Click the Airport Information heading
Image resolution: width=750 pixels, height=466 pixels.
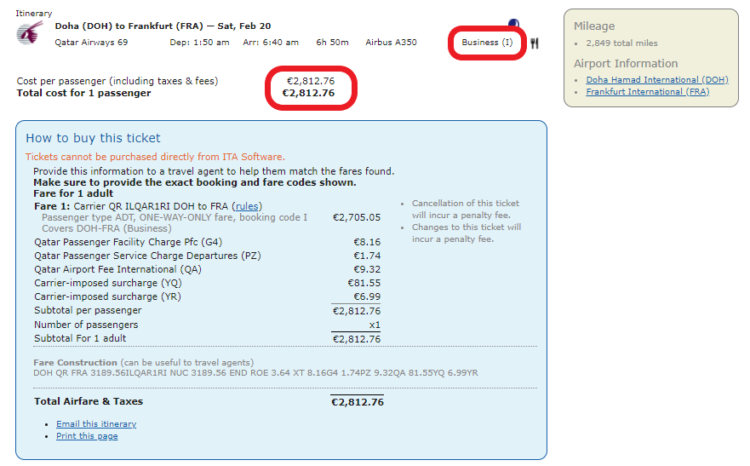click(626, 64)
